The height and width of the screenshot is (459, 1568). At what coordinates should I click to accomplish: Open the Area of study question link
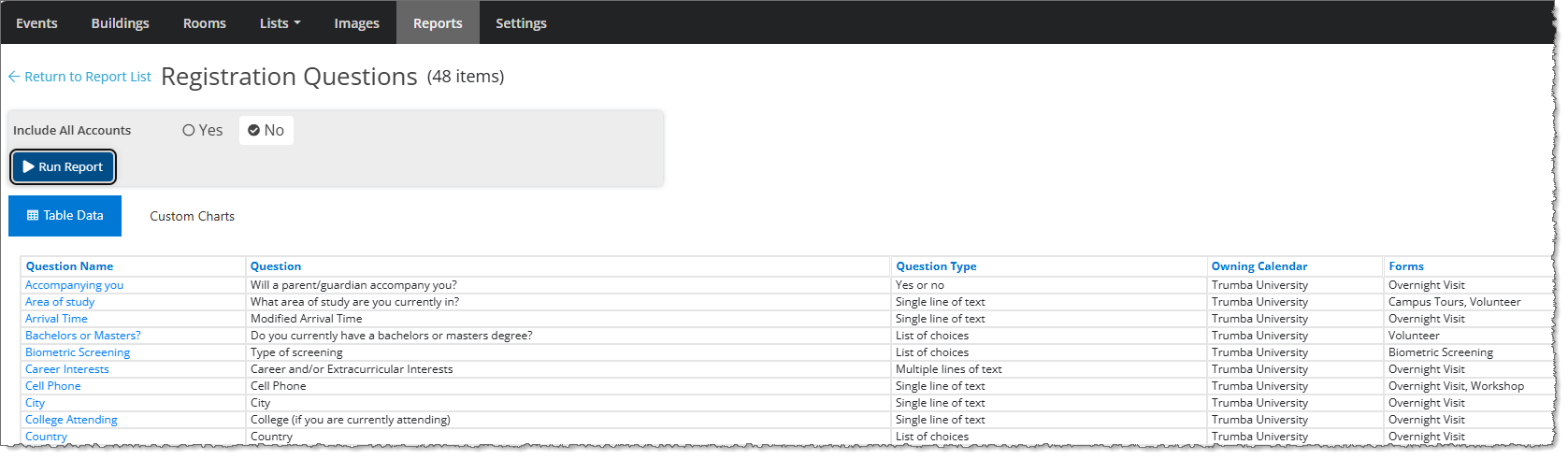click(60, 302)
